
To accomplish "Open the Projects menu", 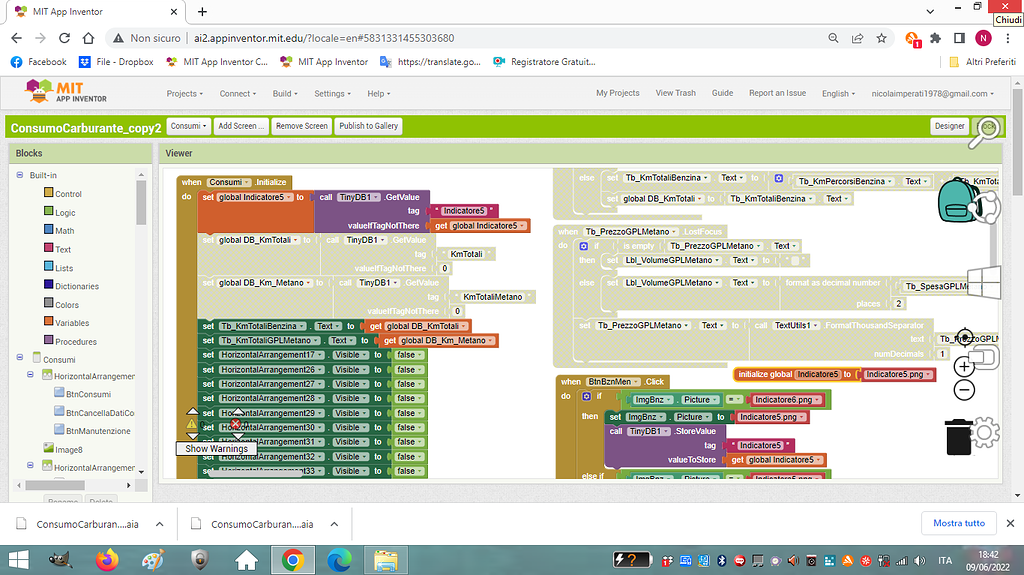I will (x=184, y=94).
